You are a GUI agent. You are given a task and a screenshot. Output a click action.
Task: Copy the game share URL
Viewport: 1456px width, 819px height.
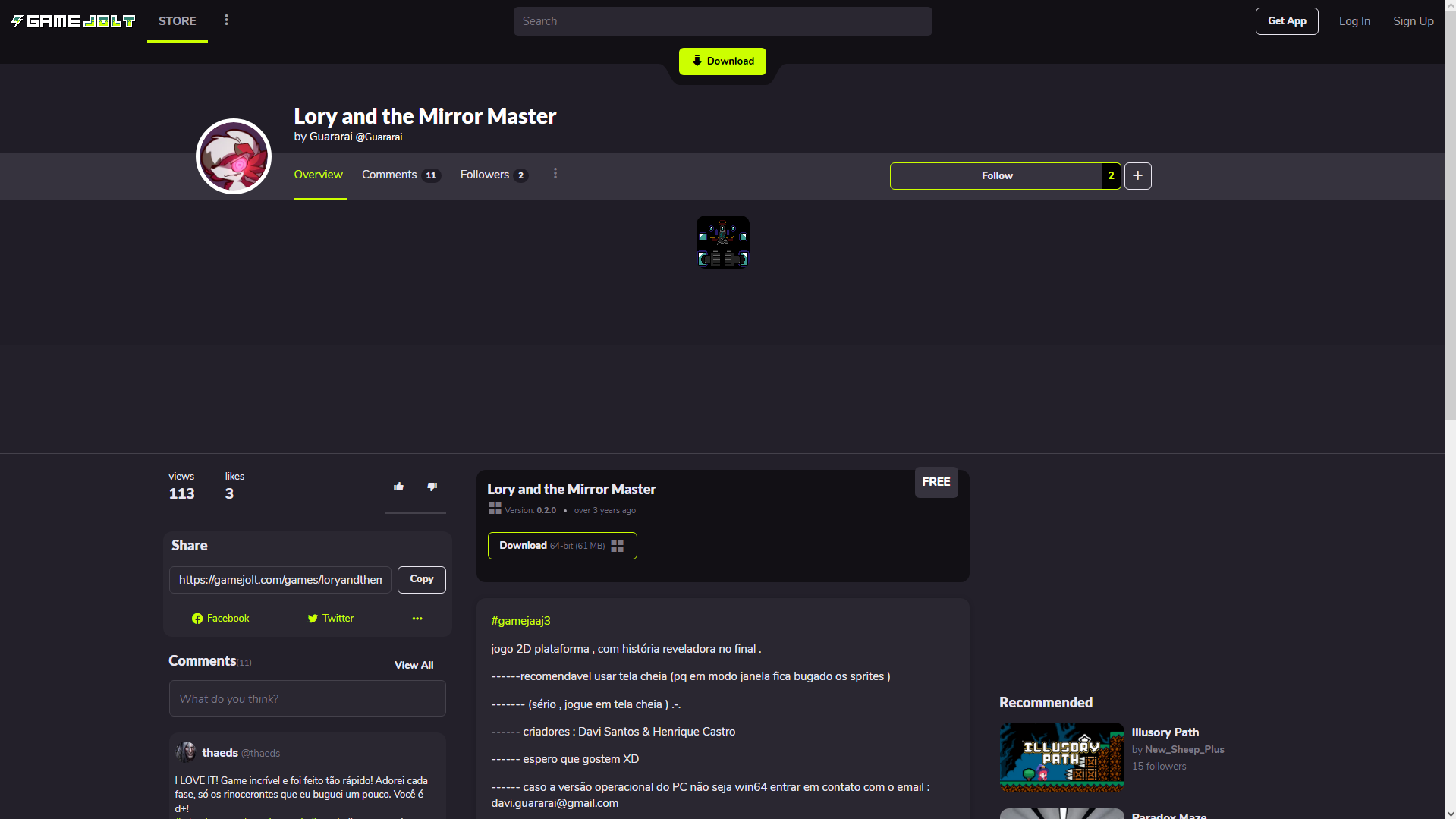421,579
